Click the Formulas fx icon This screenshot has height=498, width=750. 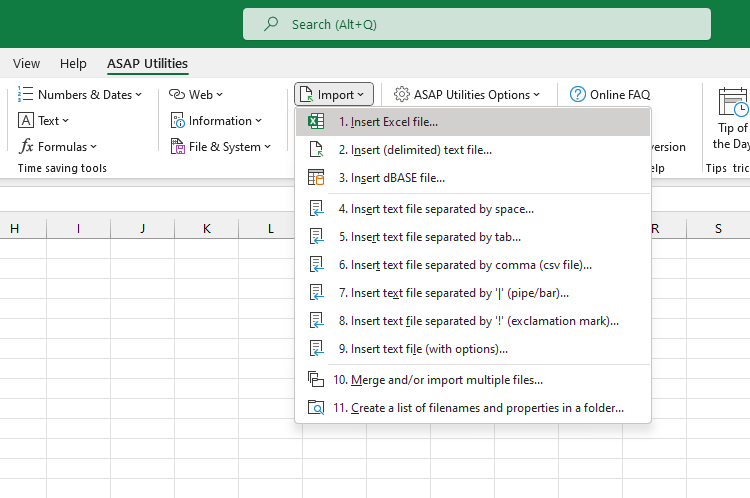[26, 146]
